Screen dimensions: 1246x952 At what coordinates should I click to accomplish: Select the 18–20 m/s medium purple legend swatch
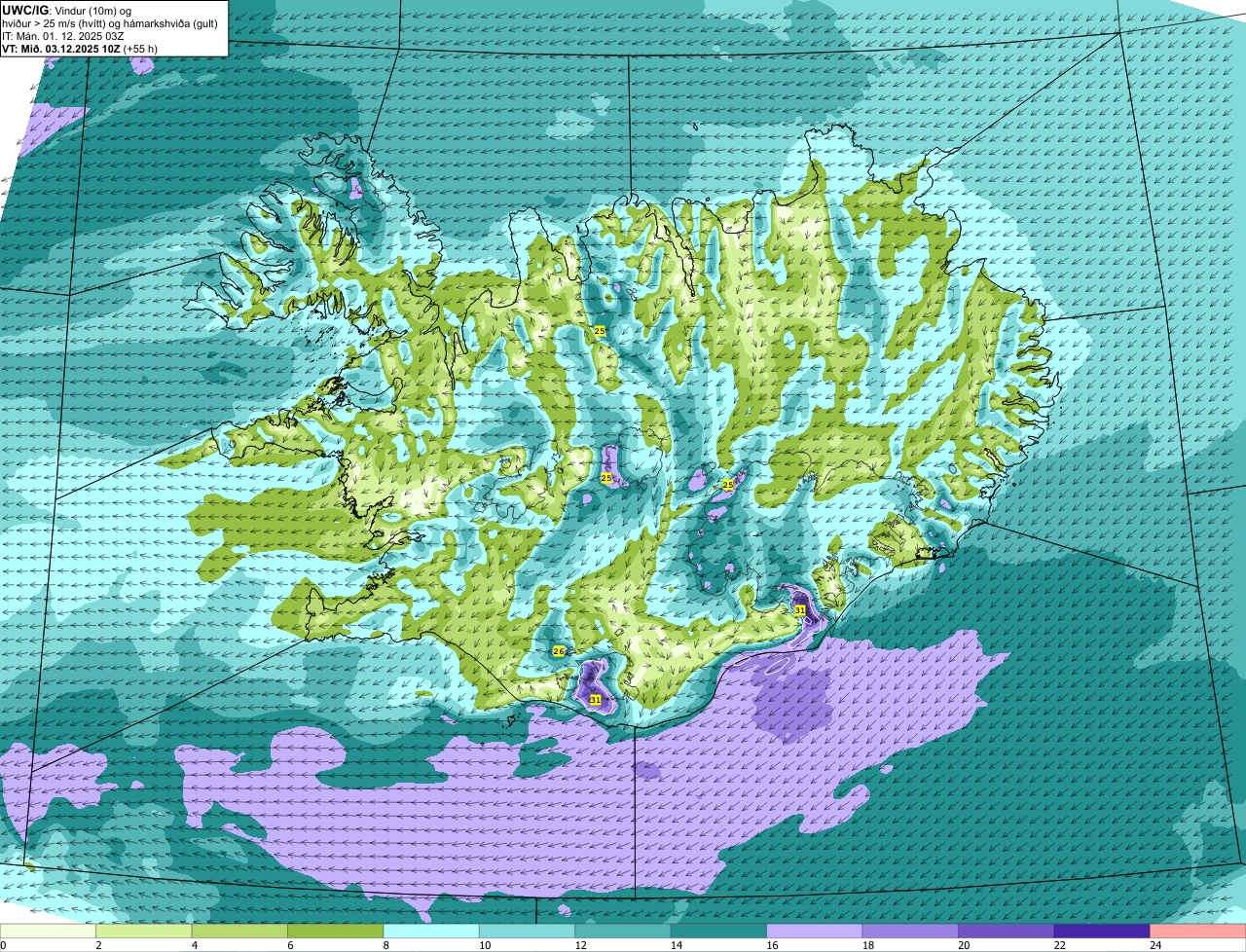coord(910,932)
